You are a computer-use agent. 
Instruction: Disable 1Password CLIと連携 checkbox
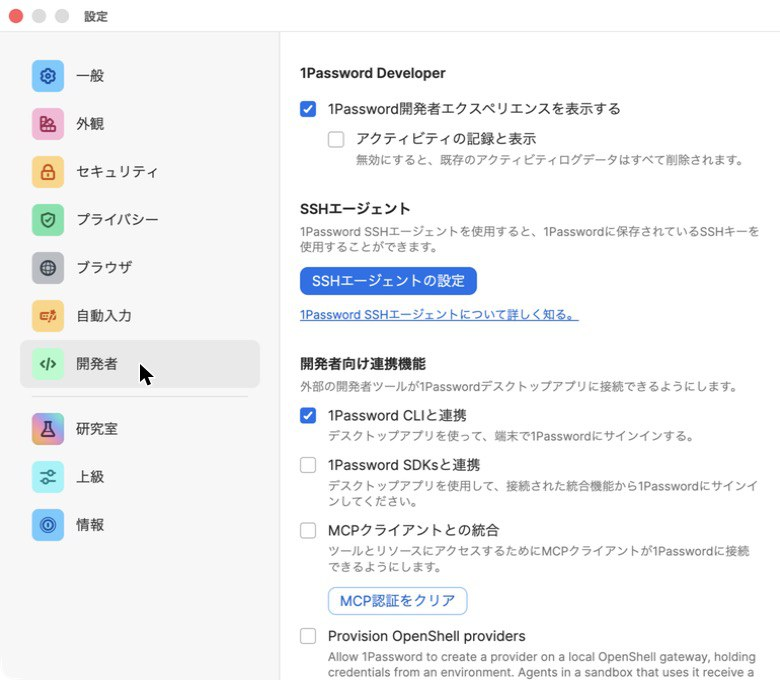click(x=308, y=415)
